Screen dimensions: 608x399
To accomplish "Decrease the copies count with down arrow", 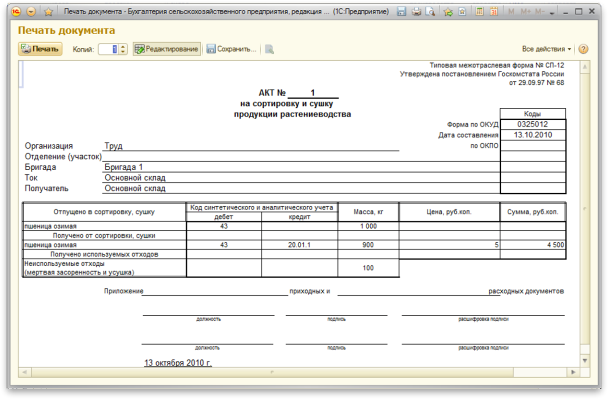I will 123,52.
